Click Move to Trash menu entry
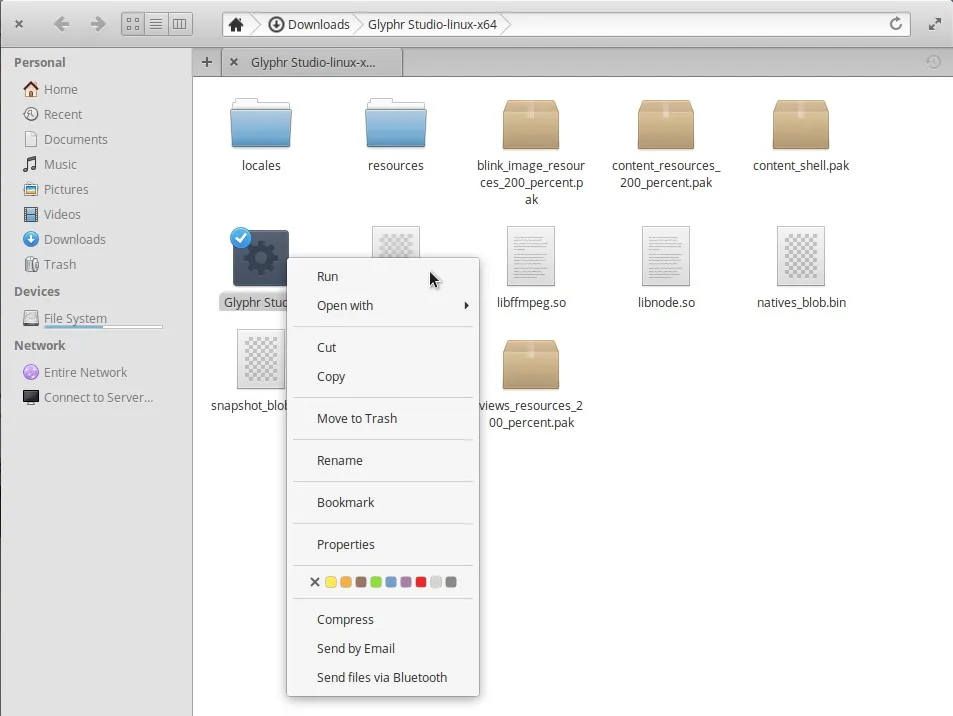Screen dimensions: 953x716 point(357,419)
